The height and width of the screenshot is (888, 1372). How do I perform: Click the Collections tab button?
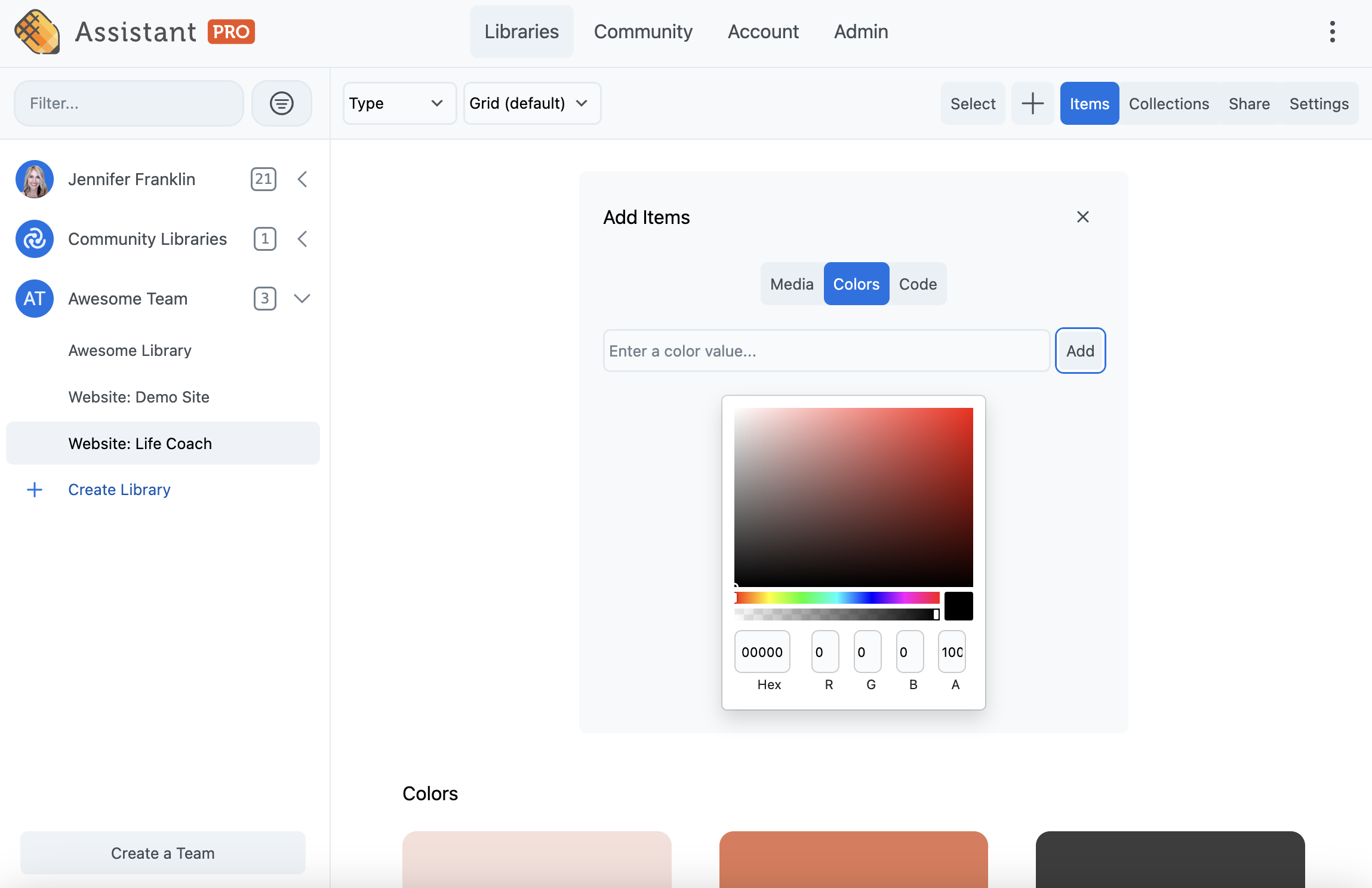[1169, 103]
